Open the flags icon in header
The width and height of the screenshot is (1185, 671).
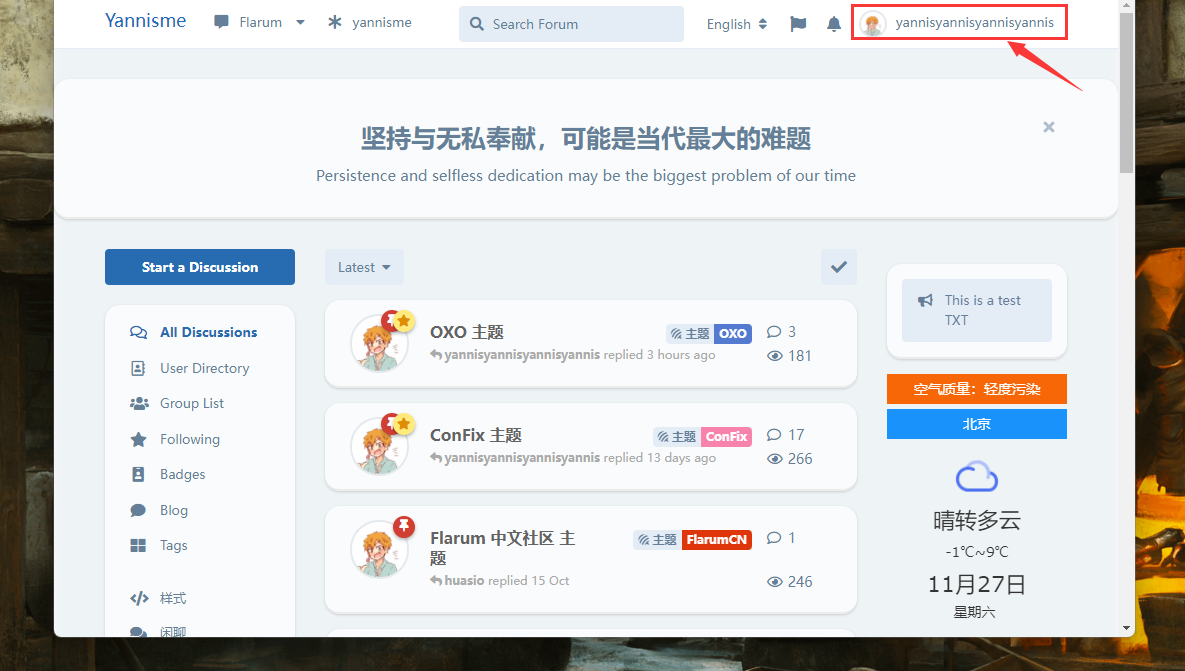[x=798, y=24]
